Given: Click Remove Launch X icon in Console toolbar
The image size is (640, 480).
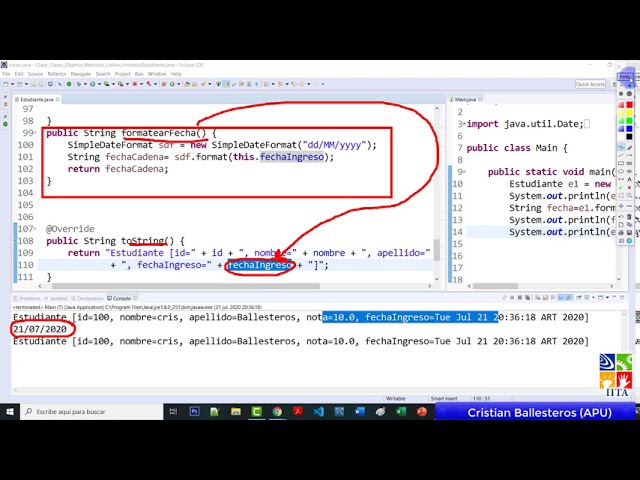Looking at the screenshot, I should (520, 298).
